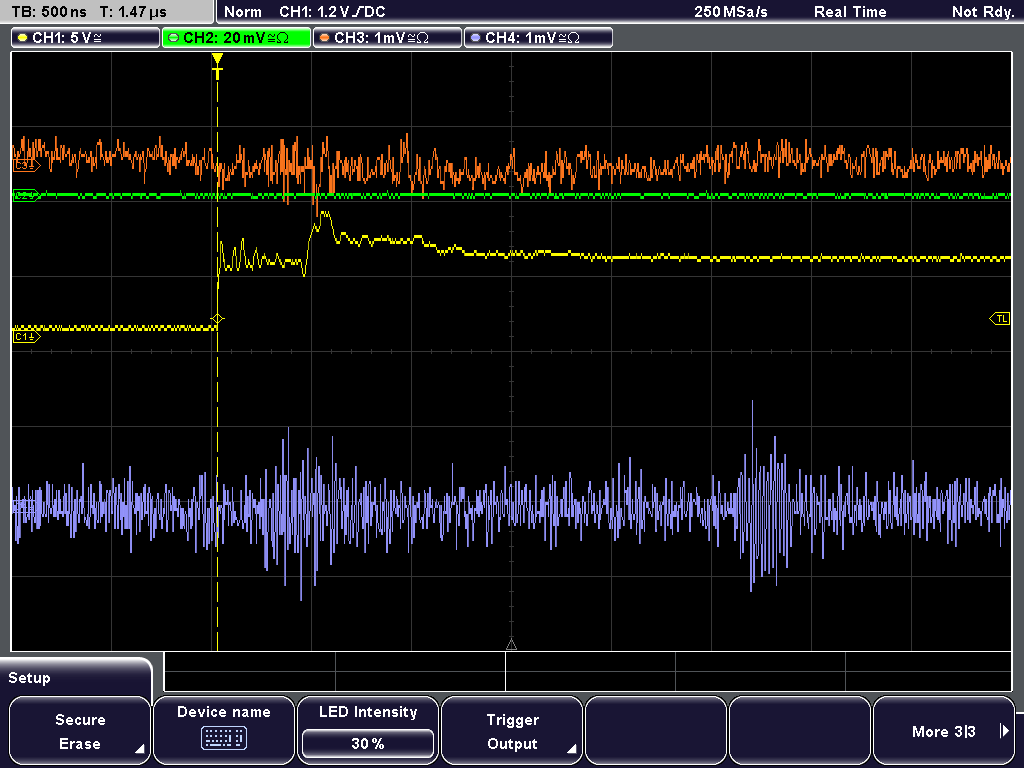This screenshot has width=1024, height=768.
Task: Click the C3 ground level marker
Action: (26, 166)
